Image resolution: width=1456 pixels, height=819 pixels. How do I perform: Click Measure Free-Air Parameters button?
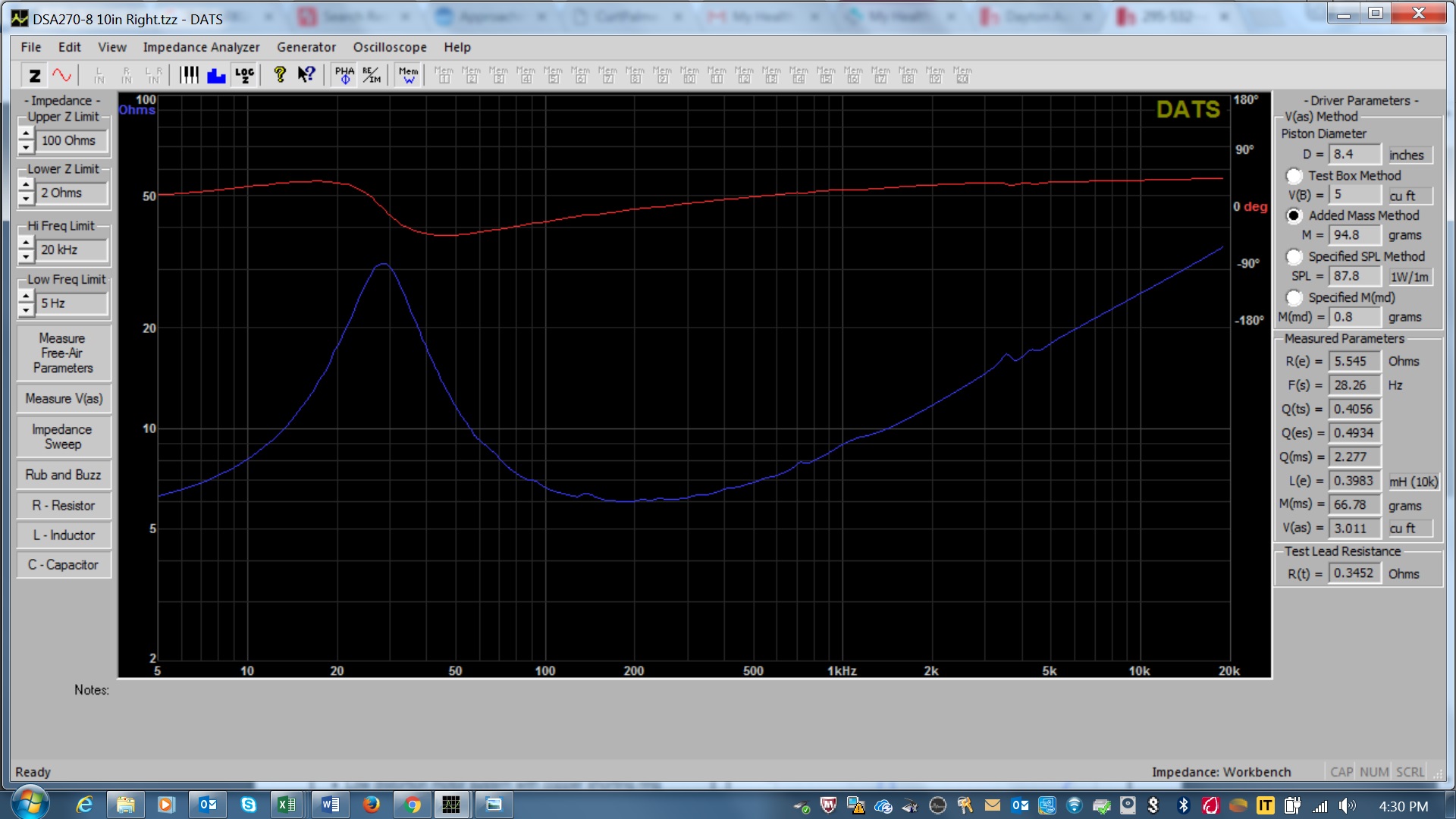(64, 353)
